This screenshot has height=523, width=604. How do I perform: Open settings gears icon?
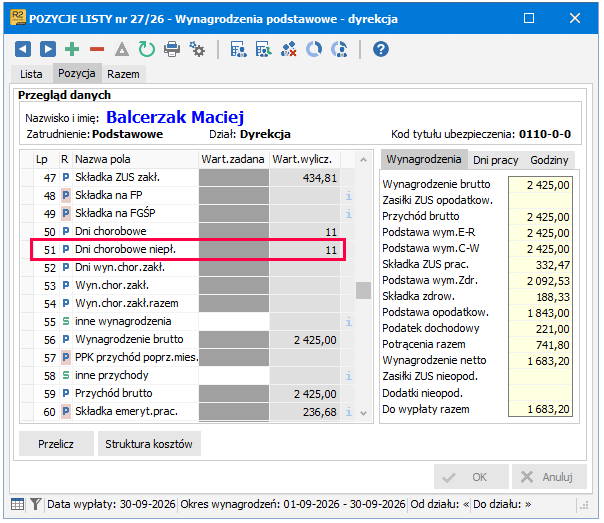197,49
